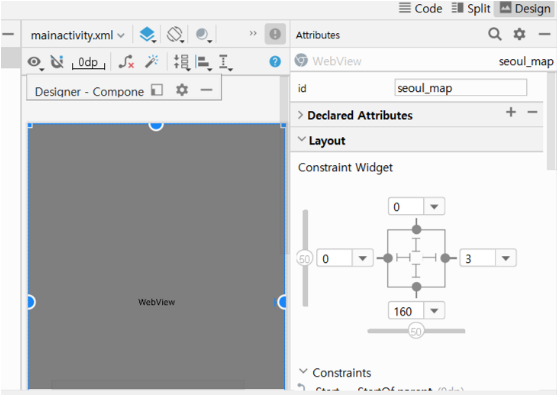
Task: Remove a declared attribute with minus
Action: pos(532,112)
